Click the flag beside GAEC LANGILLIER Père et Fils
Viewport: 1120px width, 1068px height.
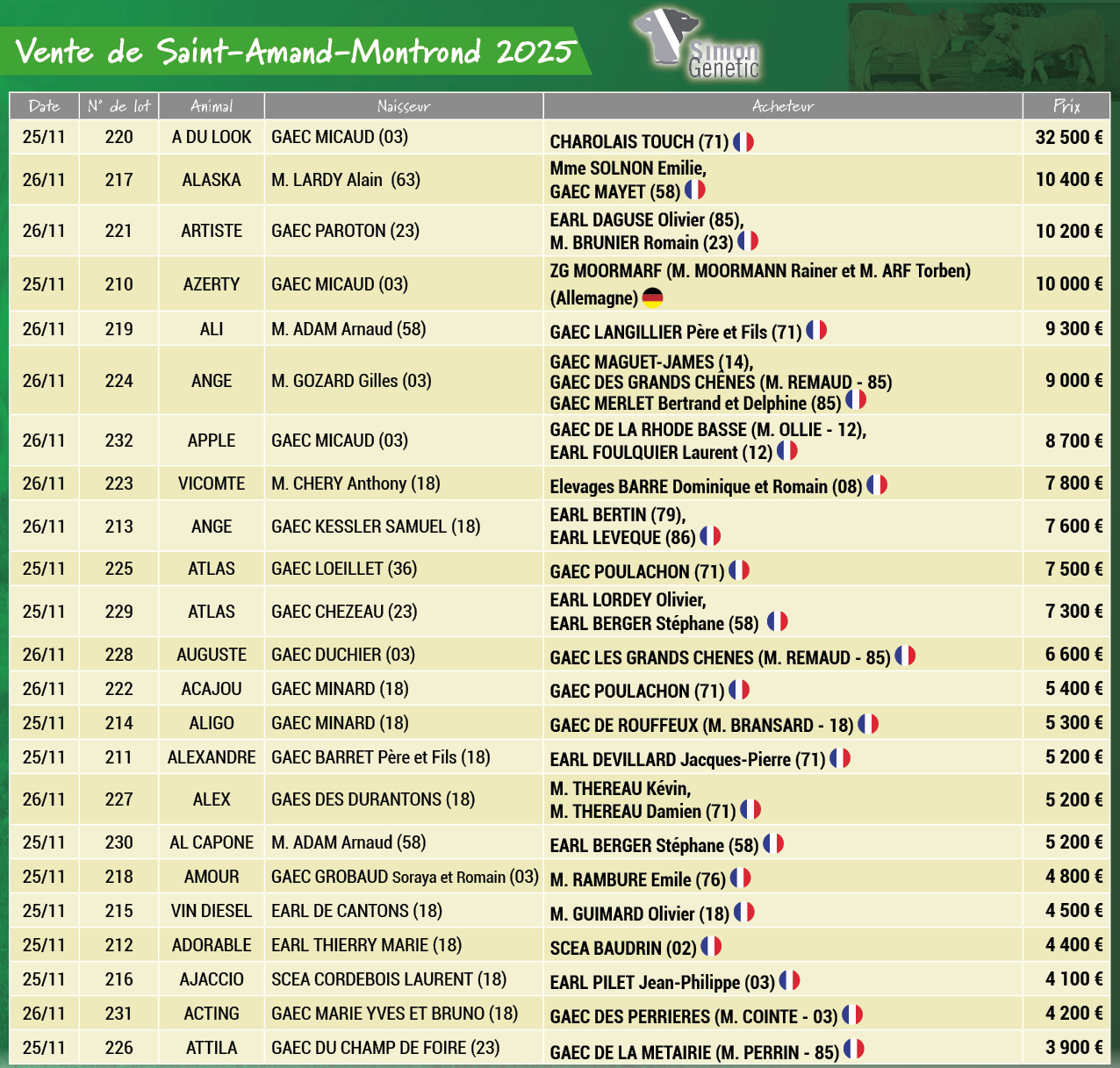point(816,330)
